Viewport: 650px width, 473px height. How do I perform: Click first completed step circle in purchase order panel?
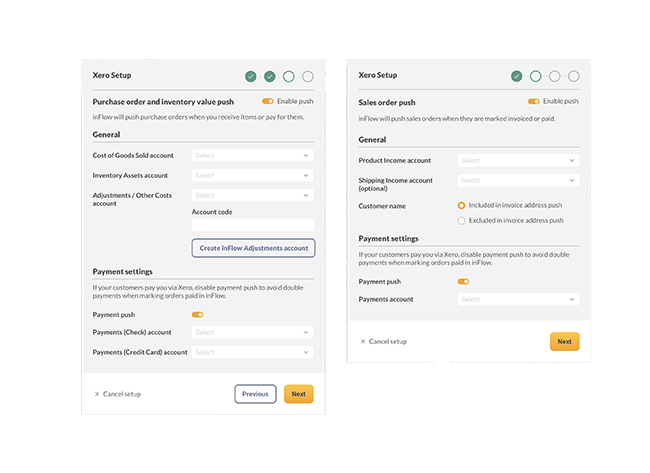click(250, 76)
